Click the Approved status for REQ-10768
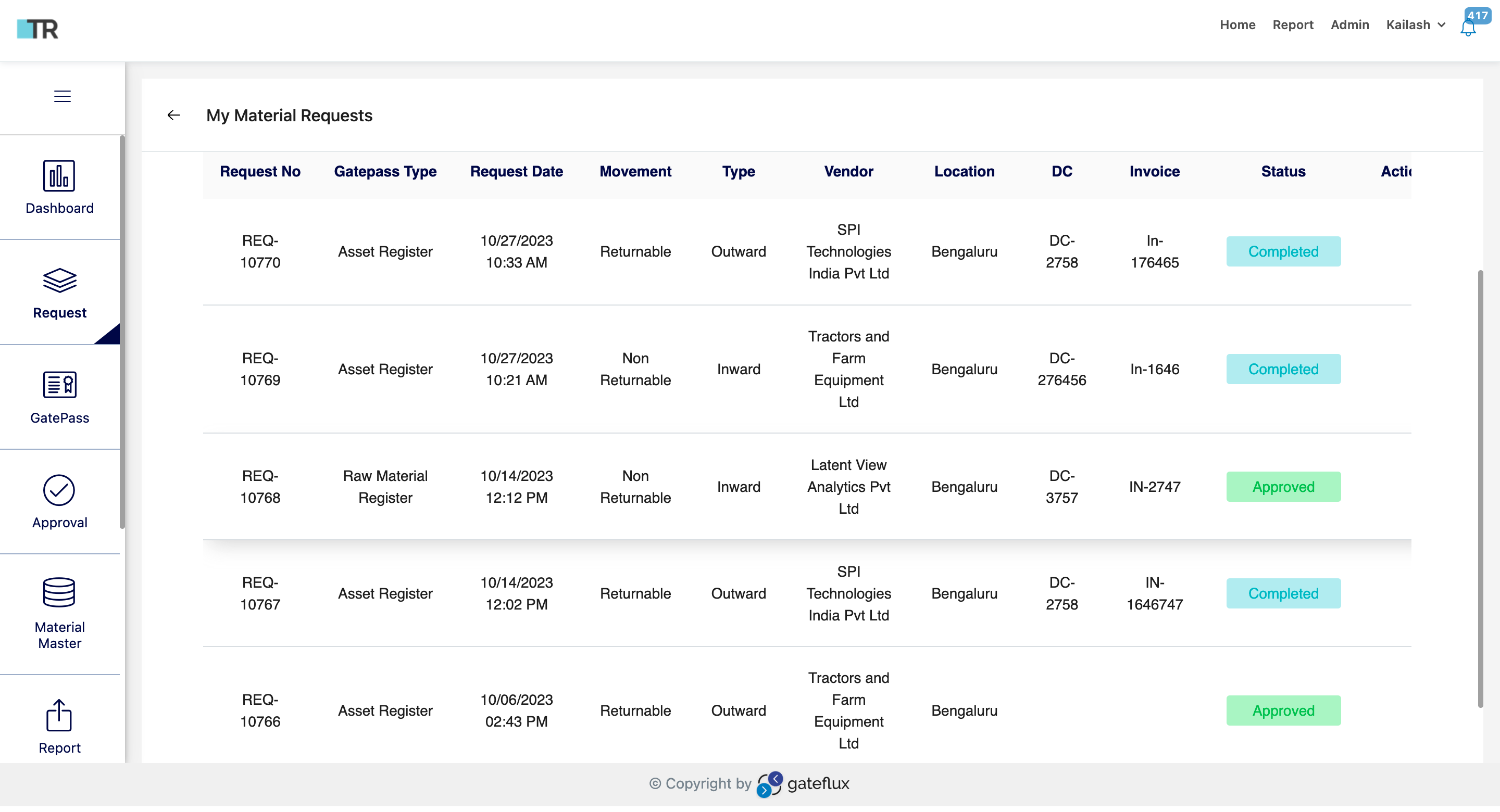 1283,487
